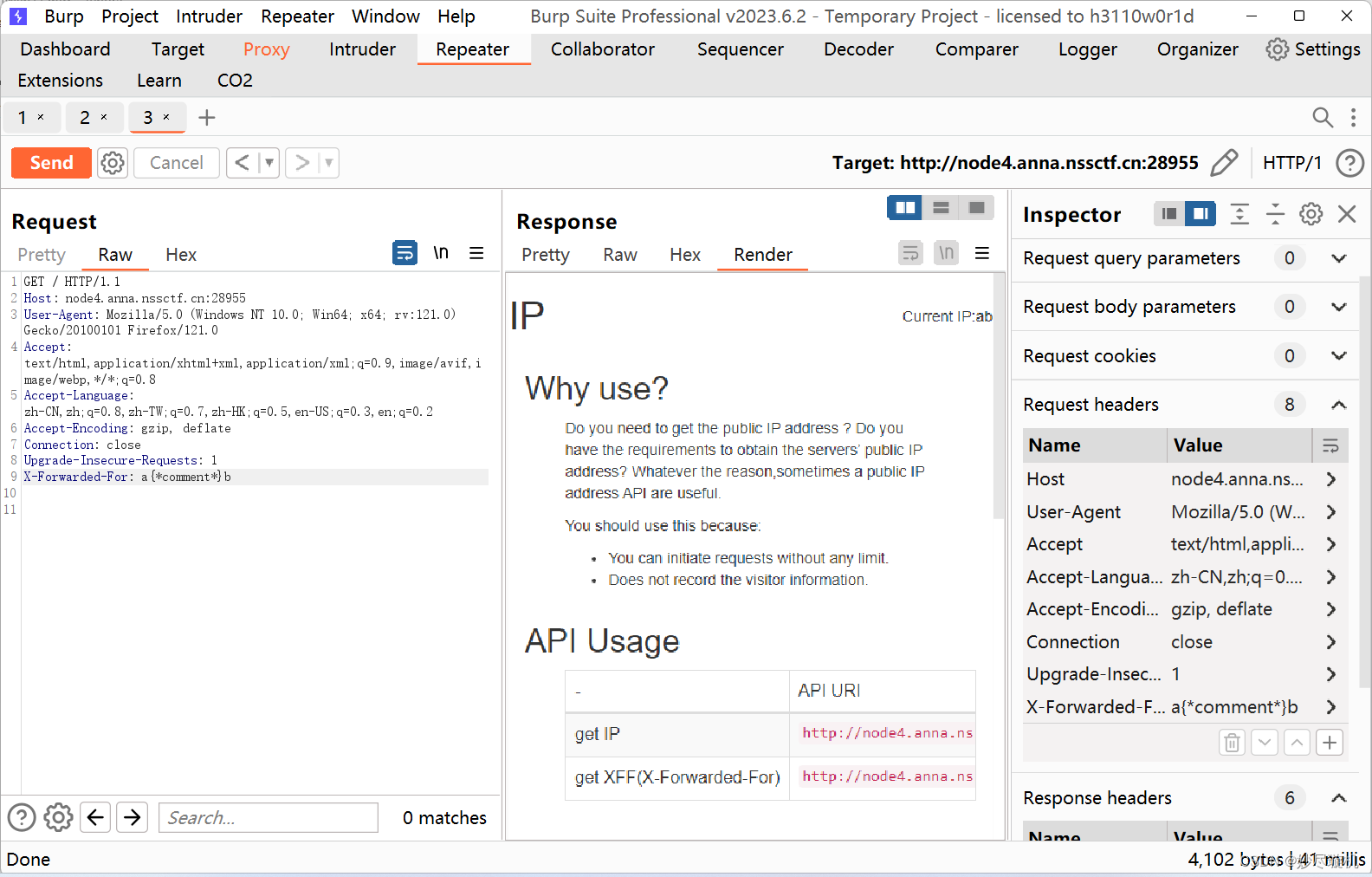Open global Settings
Screen dimensions: 1372x877
[1314, 49]
